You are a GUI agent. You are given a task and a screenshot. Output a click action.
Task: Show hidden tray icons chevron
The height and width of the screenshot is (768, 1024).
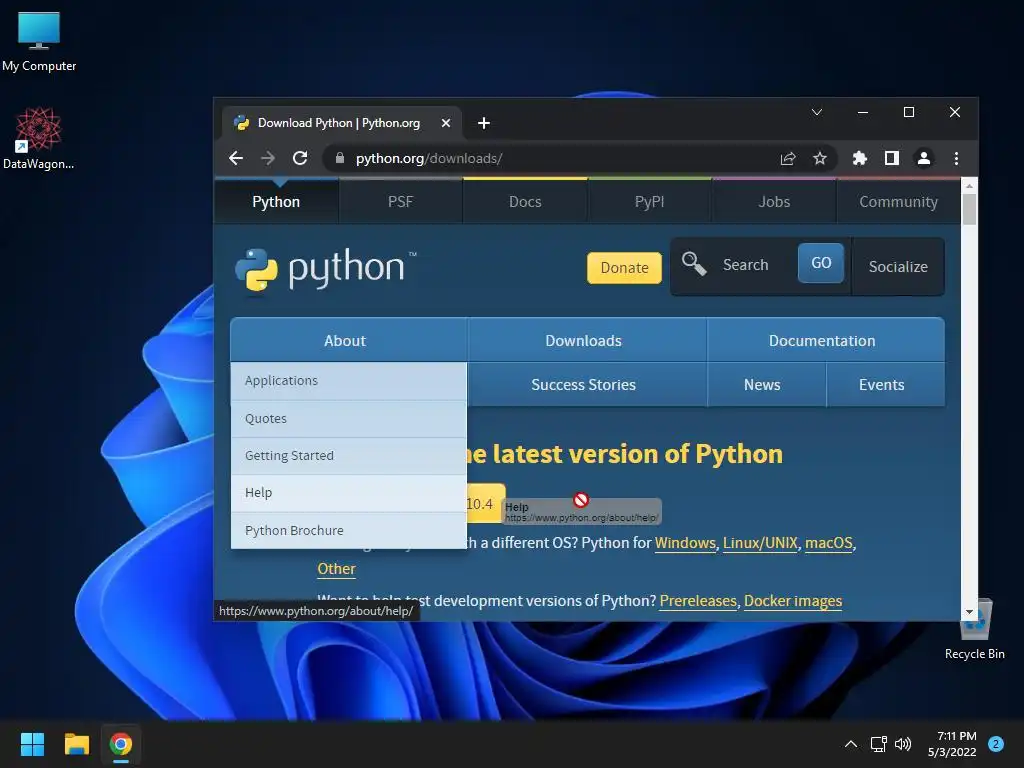click(x=850, y=744)
